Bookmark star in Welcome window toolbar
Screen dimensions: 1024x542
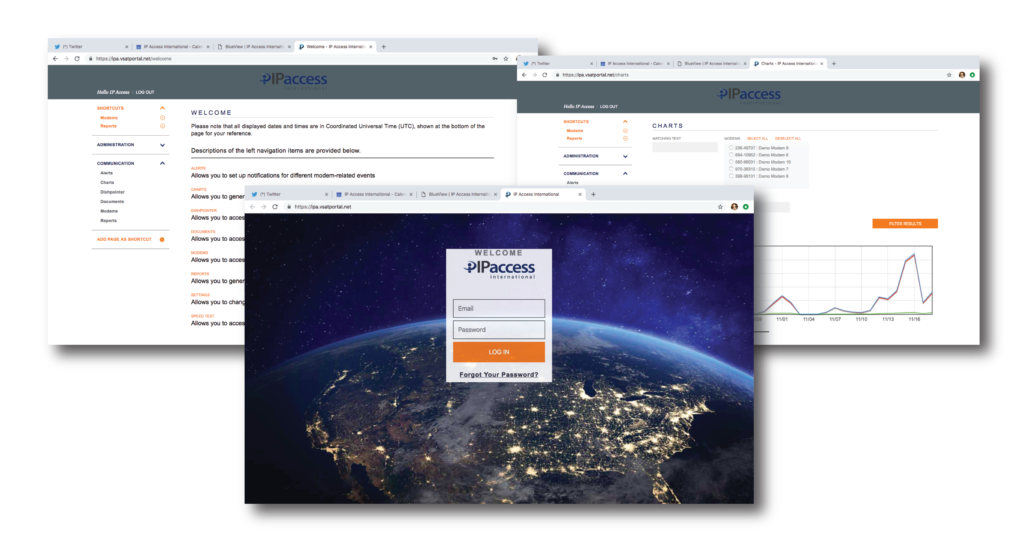tap(505, 59)
